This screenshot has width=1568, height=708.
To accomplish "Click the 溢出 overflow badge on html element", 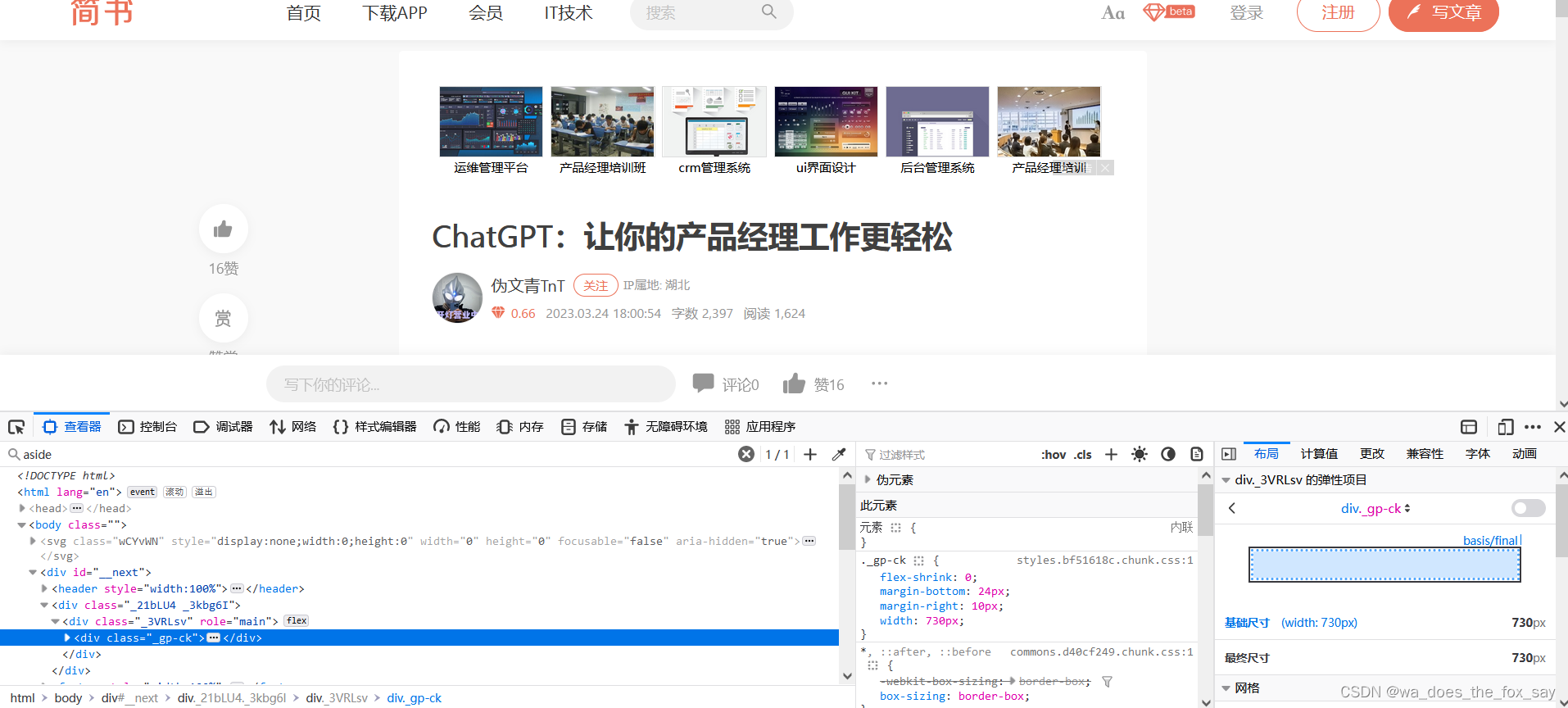I will click(204, 492).
